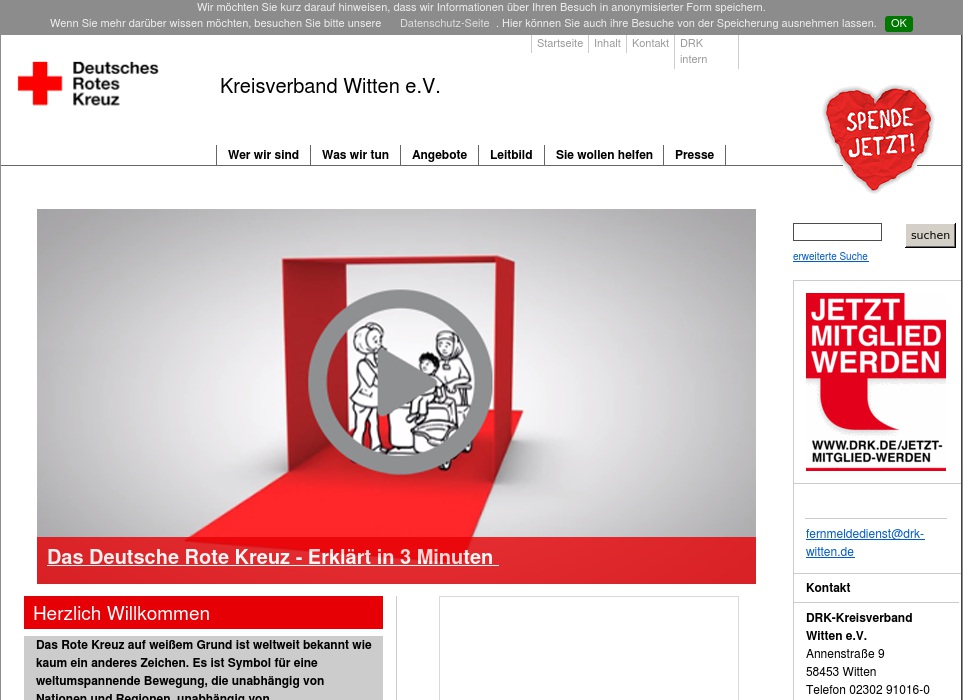The width and height of the screenshot is (963, 700).
Task: Click into the search text field
Action: (x=837, y=232)
